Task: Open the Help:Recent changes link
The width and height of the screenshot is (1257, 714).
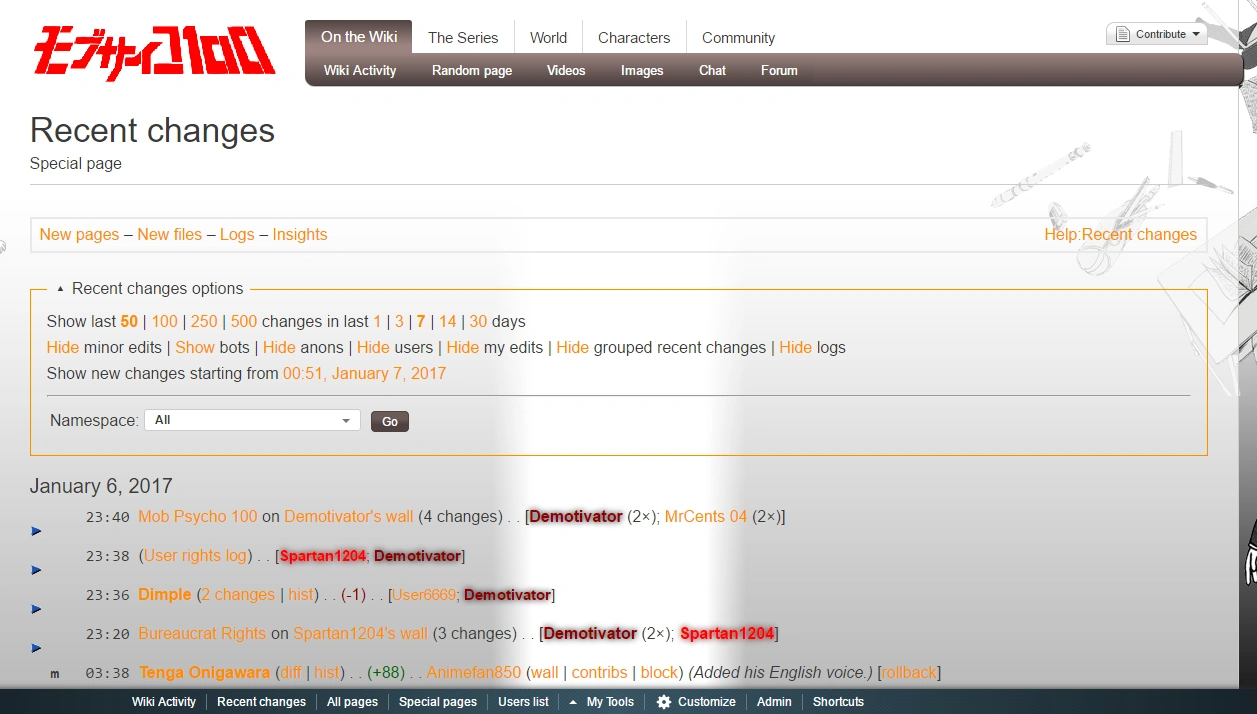Action: (1120, 235)
